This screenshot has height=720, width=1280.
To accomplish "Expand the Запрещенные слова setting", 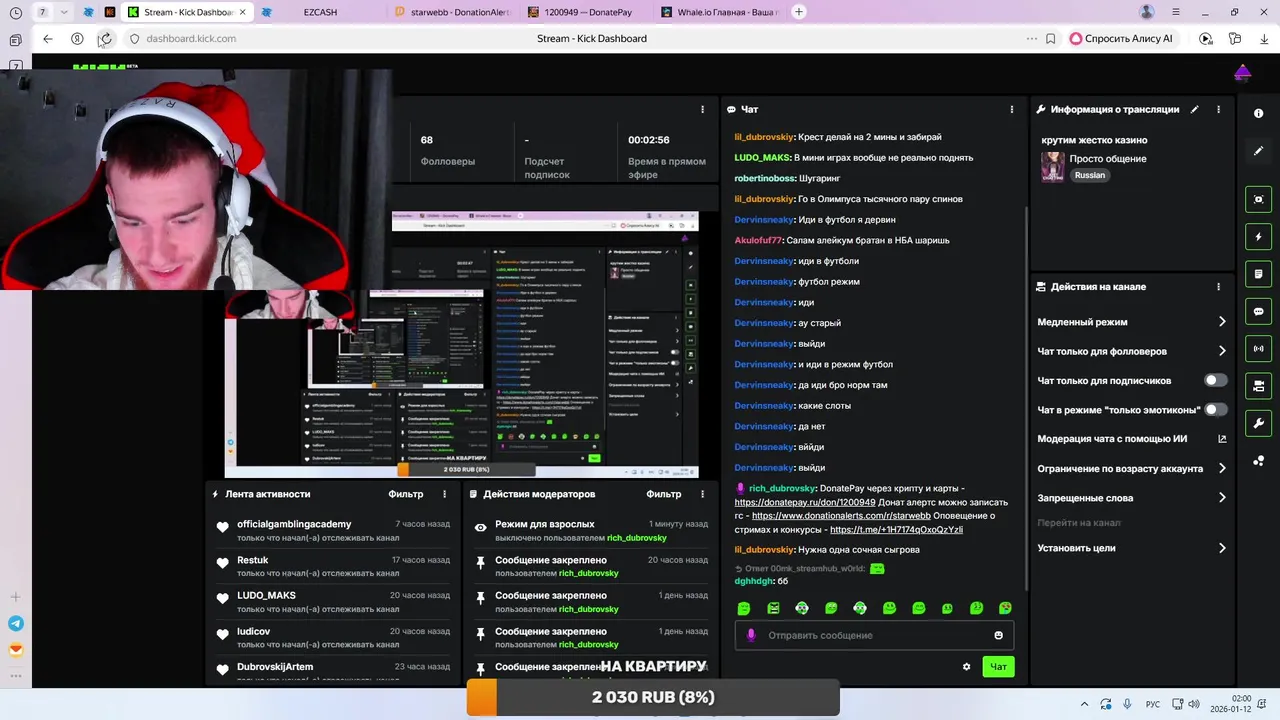I will pos(1131,497).
